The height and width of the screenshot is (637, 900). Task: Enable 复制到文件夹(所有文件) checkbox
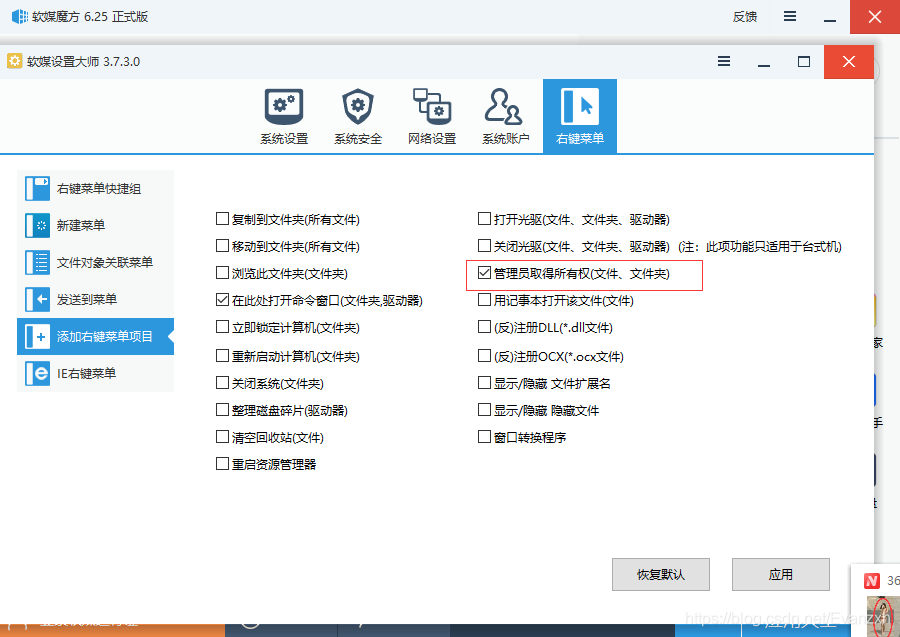222,219
